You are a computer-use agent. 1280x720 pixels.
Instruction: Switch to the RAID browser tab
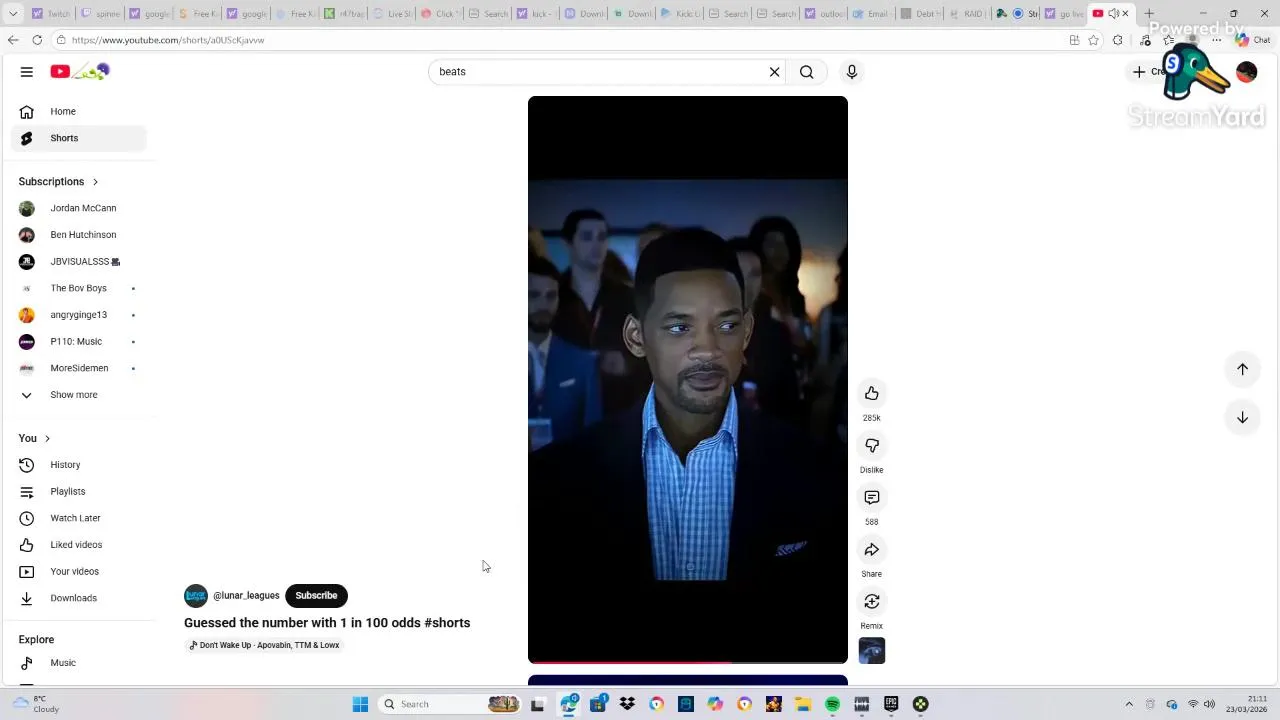click(967, 14)
